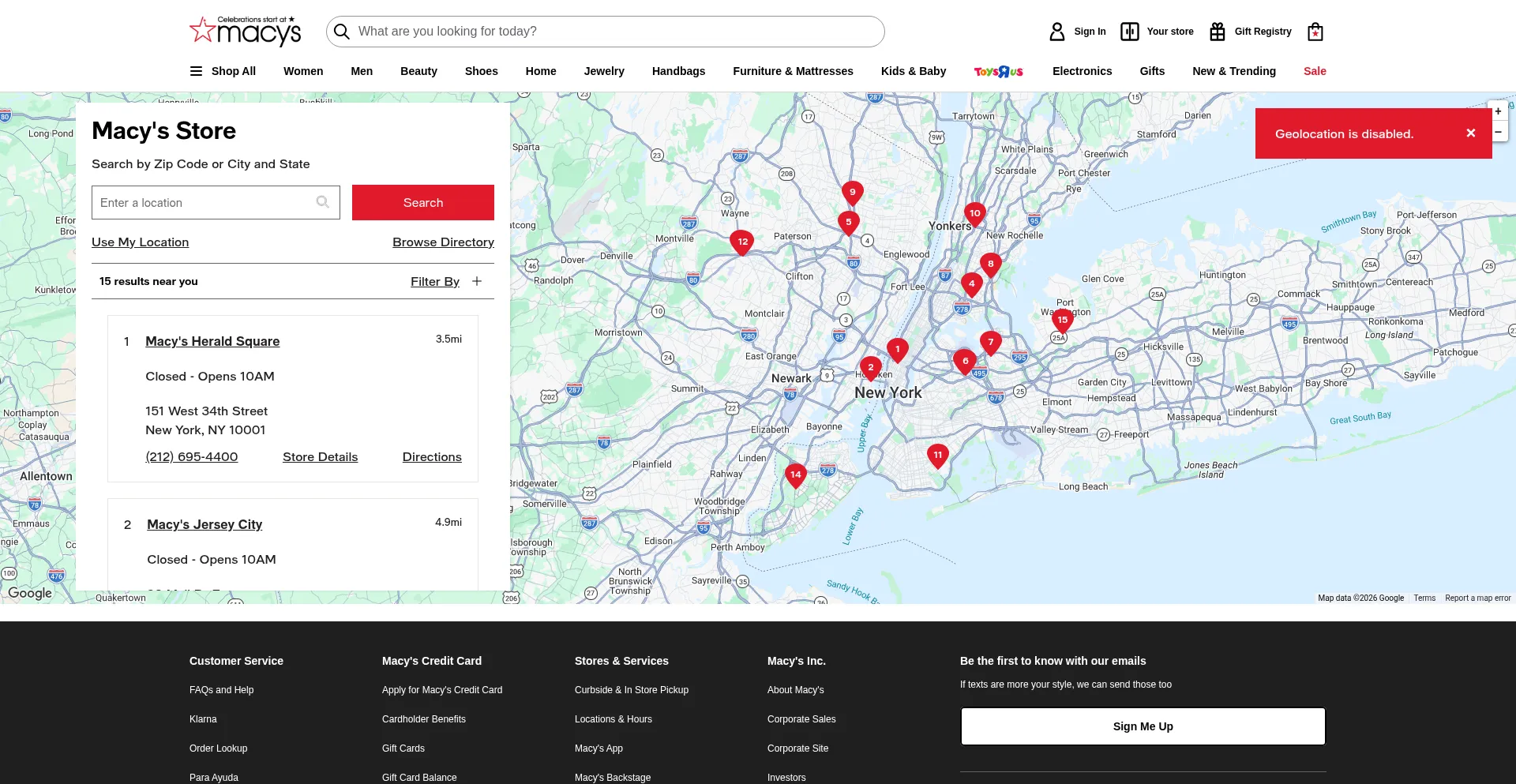Select map pin number 5

(849, 223)
